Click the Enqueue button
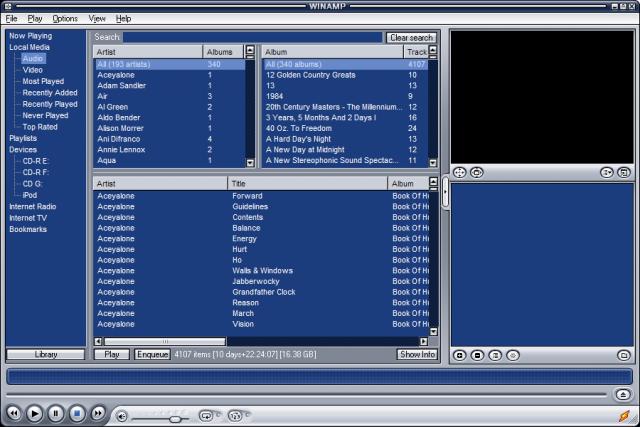 pyautogui.click(x=152, y=354)
